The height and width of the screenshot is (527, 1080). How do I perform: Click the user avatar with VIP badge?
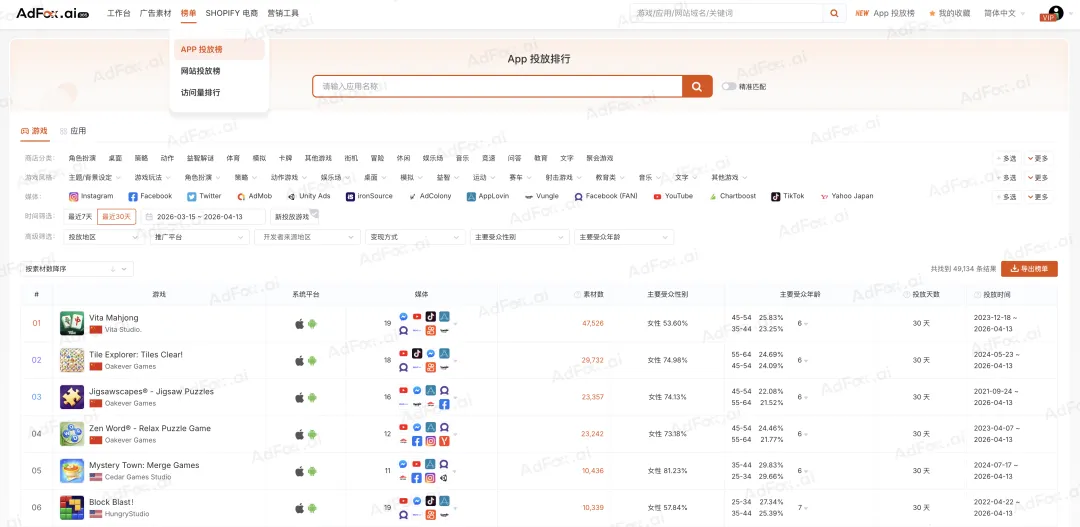[1054, 13]
